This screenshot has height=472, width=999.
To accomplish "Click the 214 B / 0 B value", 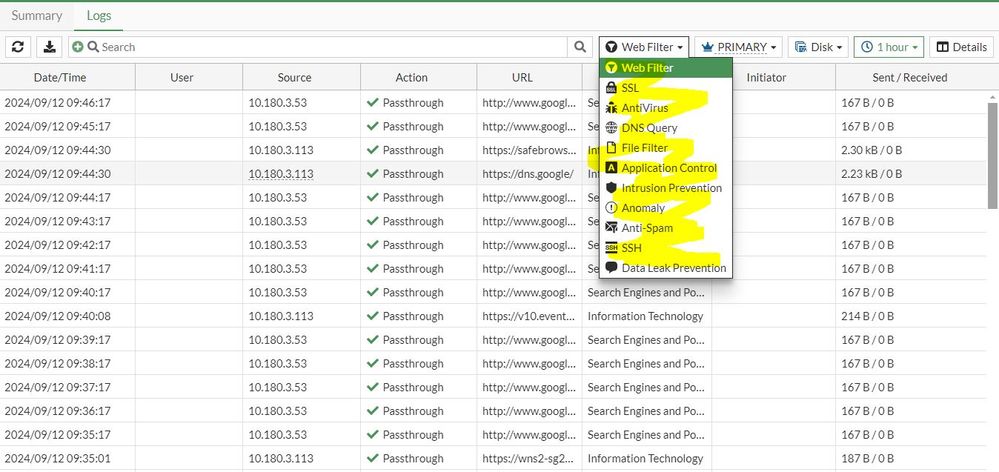I will pos(868,316).
